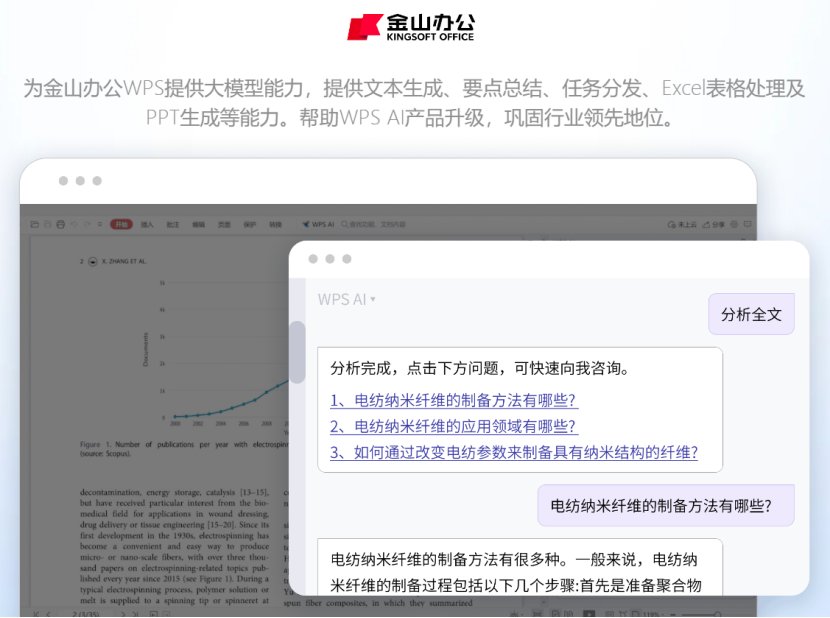830x618 pixels.
Task: Click the comment icon at toolbar far right
Action: coord(747,225)
